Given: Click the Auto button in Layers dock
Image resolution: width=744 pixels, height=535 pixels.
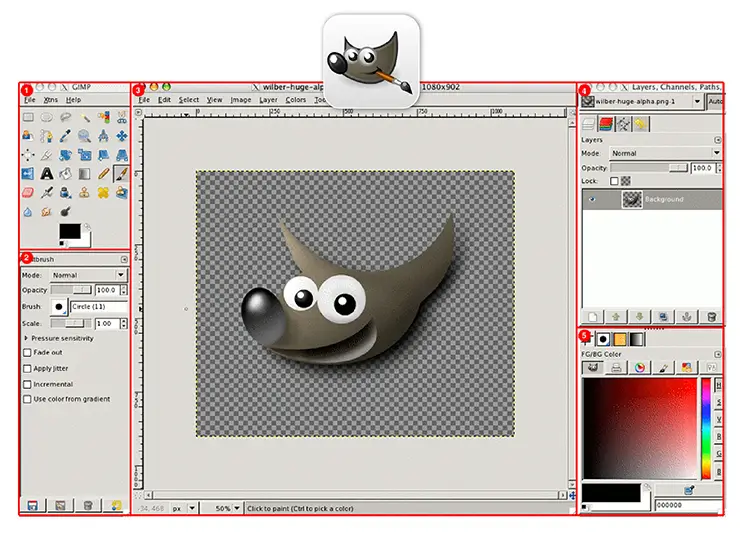Looking at the screenshot, I should (x=714, y=102).
